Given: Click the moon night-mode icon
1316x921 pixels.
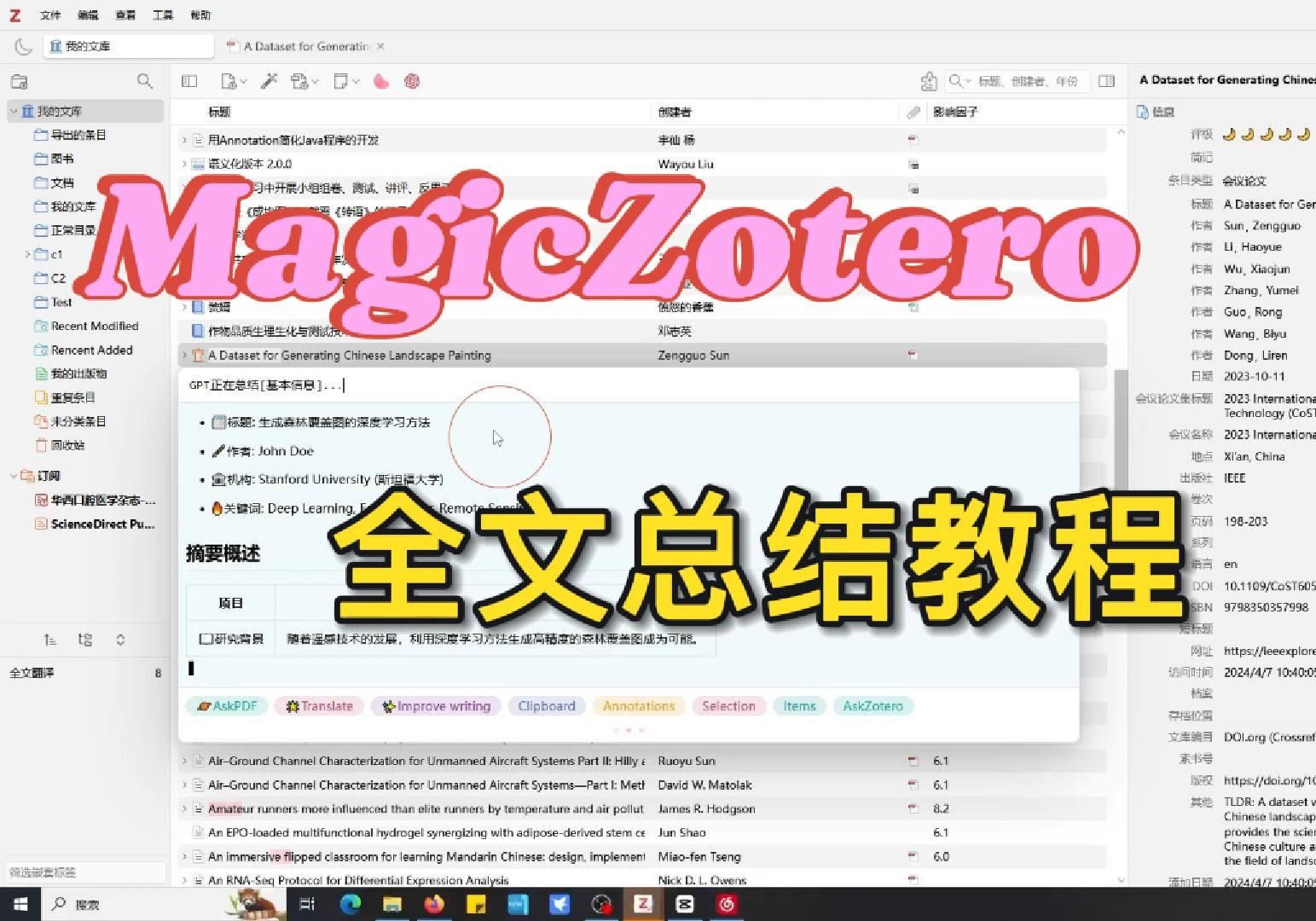Looking at the screenshot, I should pos(23,46).
